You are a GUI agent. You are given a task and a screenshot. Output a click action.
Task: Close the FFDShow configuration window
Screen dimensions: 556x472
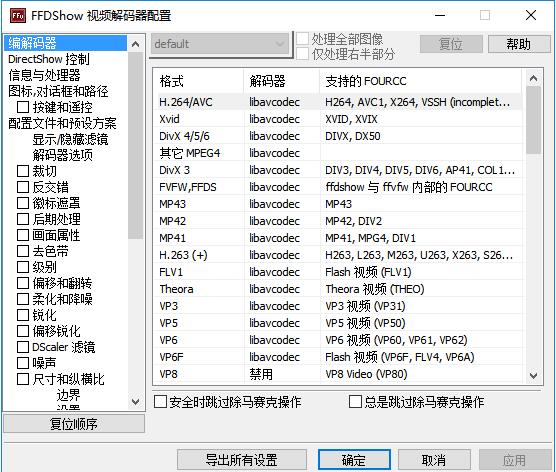(x=530, y=15)
